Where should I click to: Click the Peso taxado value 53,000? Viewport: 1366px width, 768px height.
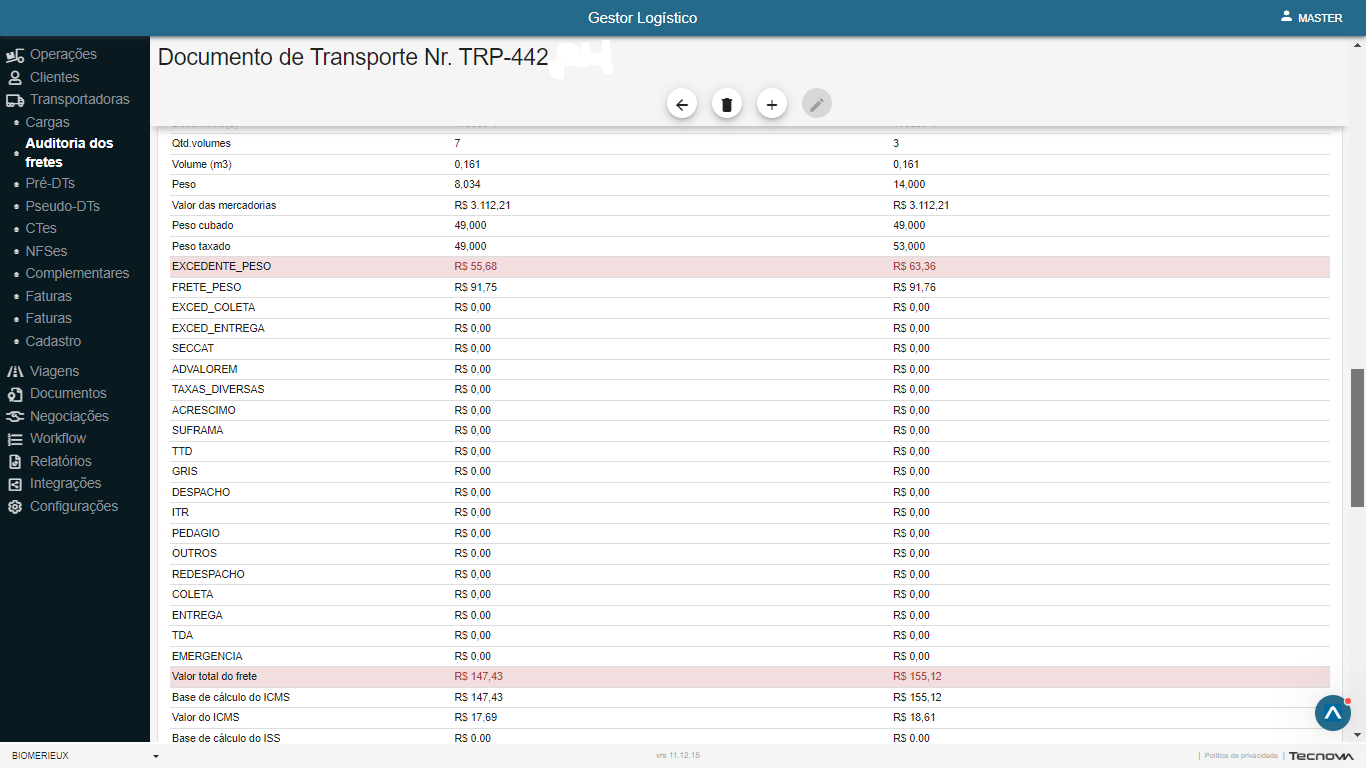click(909, 246)
